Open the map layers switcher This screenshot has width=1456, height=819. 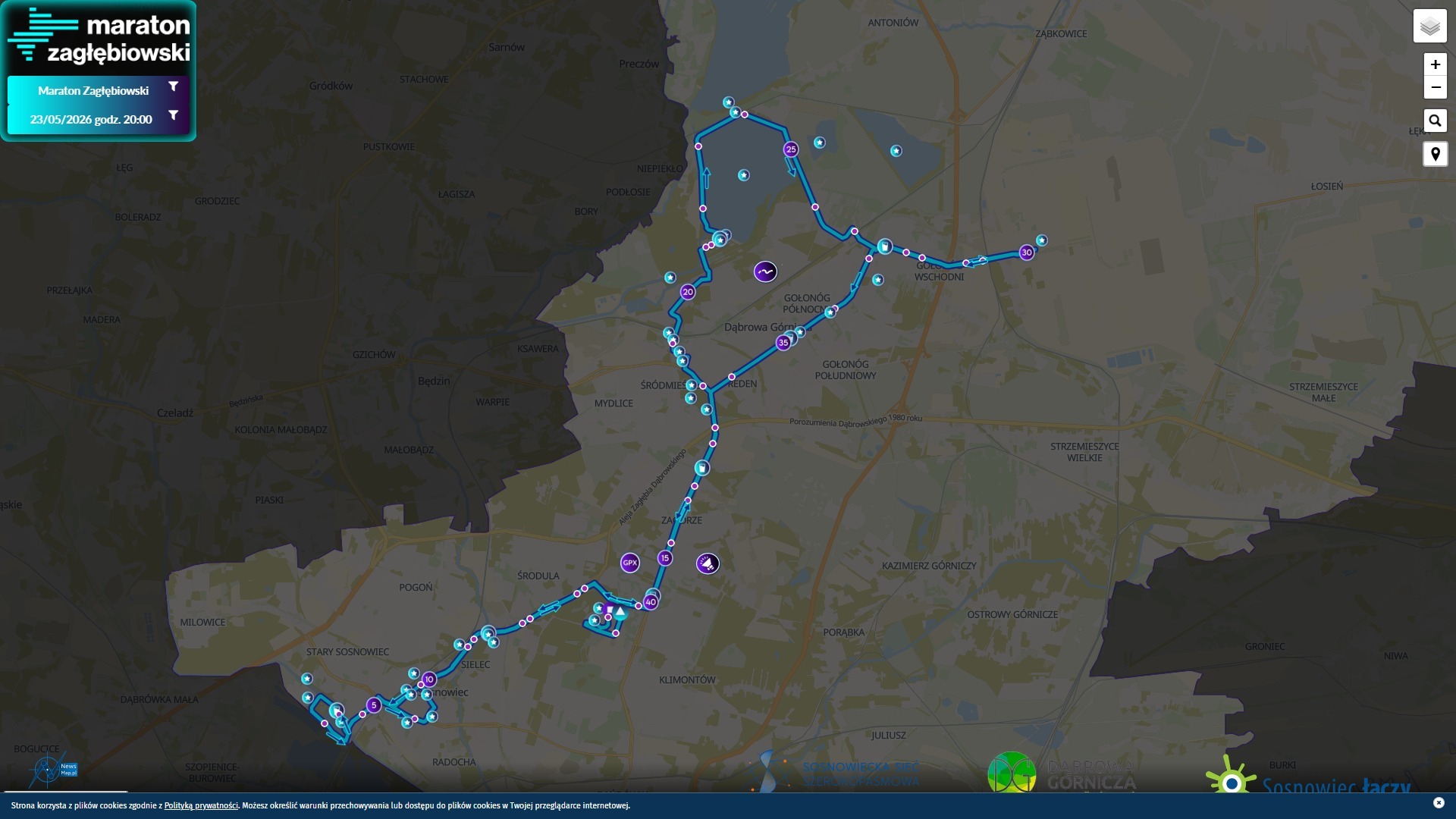pyautogui.click(x=1429, y=27)
